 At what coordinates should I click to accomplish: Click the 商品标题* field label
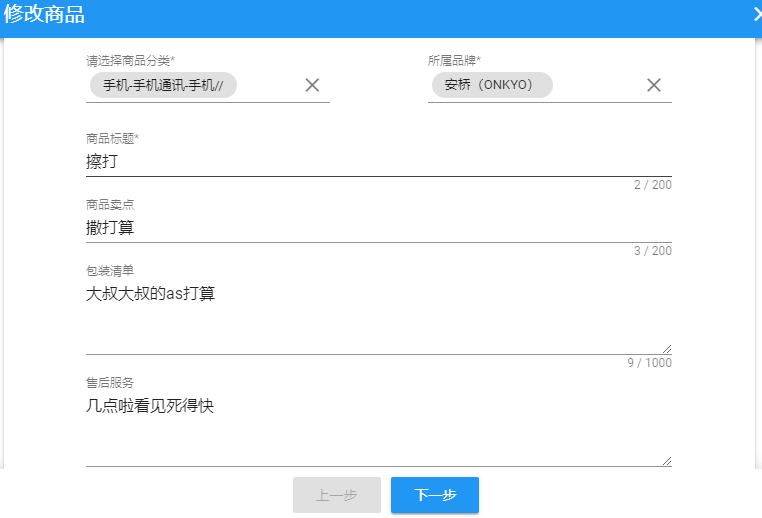point(112,138)
